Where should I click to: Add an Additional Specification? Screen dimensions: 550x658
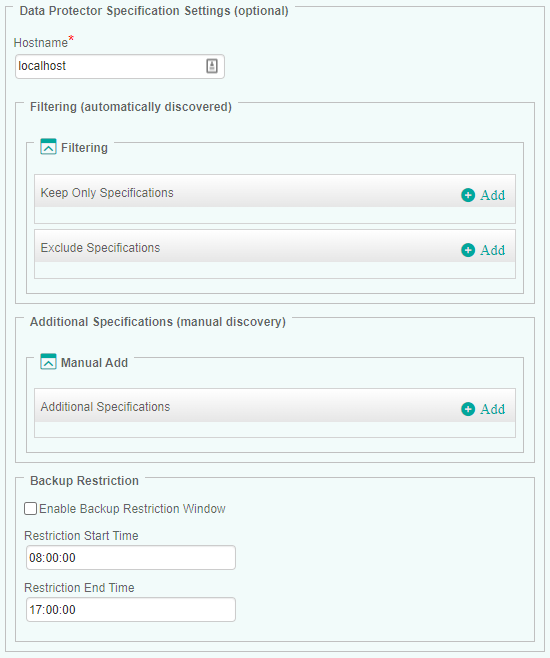[x=493, y=409]
